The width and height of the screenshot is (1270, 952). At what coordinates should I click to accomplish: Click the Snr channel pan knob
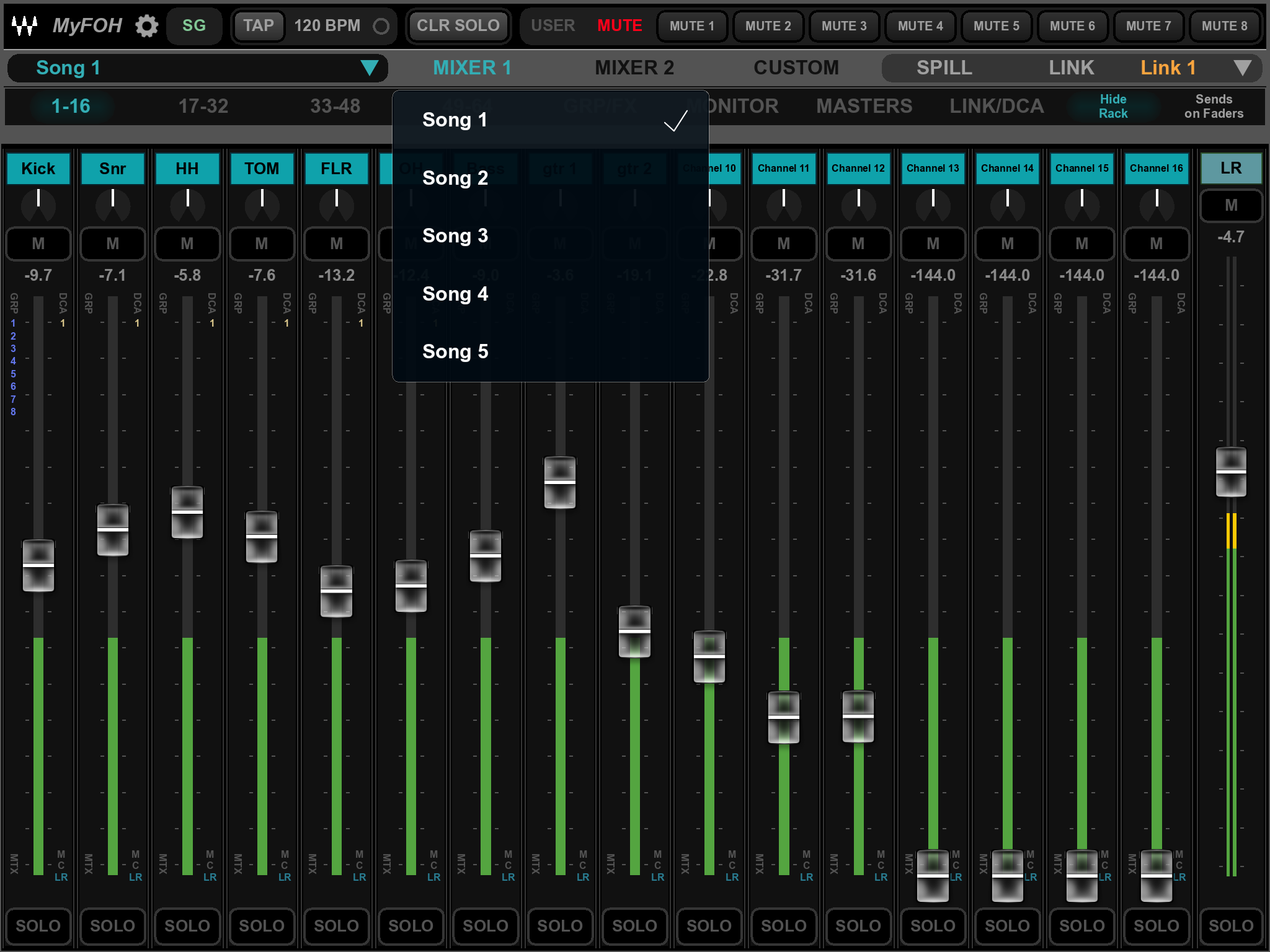(x=113, y=205)
